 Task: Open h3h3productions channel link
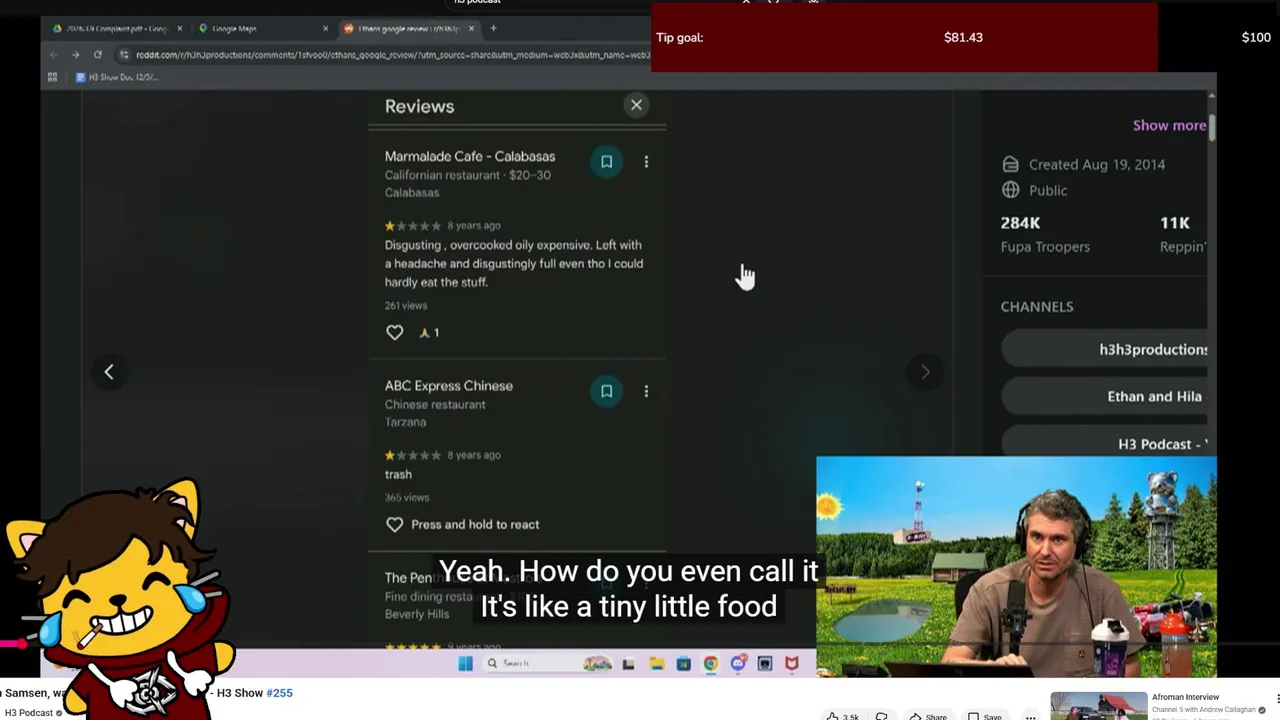(x=1105, y=349)
